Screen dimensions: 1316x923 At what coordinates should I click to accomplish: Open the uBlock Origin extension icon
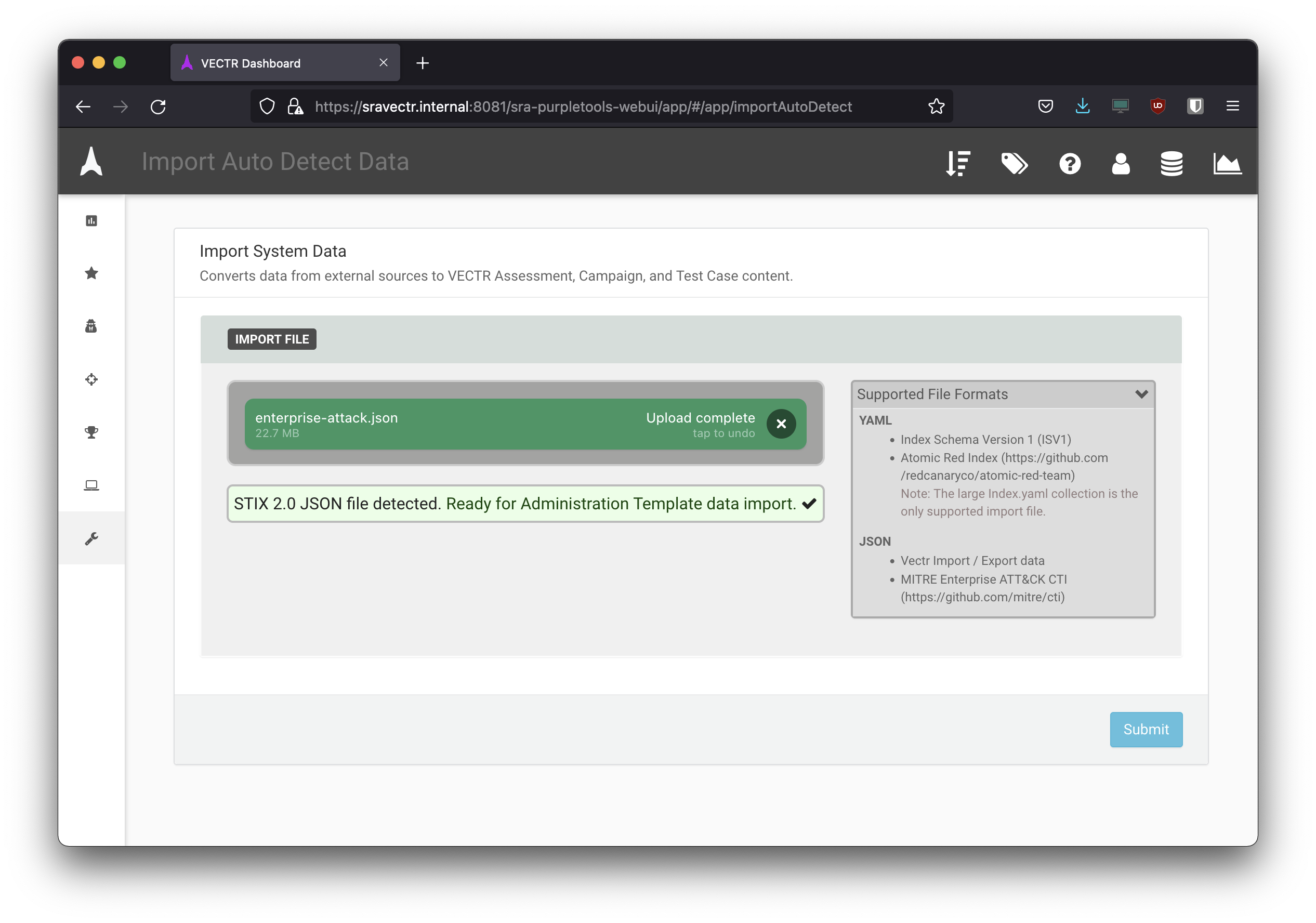(1157, 106)
